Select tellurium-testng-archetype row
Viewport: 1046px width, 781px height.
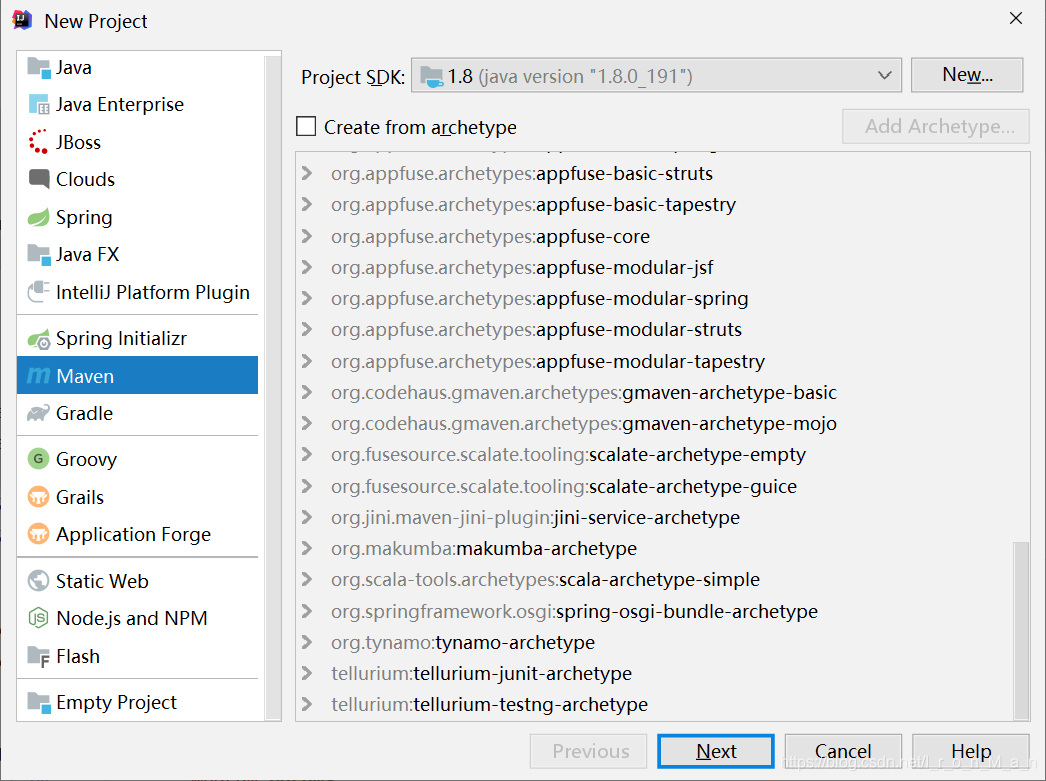point(654,705)
